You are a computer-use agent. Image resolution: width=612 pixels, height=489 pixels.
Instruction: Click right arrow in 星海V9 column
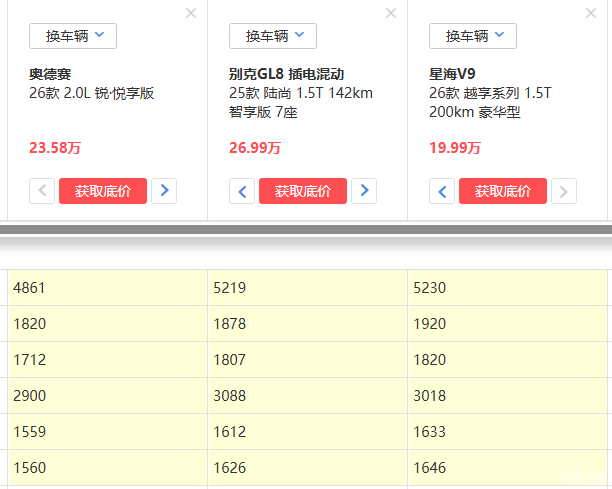[564, 191]
